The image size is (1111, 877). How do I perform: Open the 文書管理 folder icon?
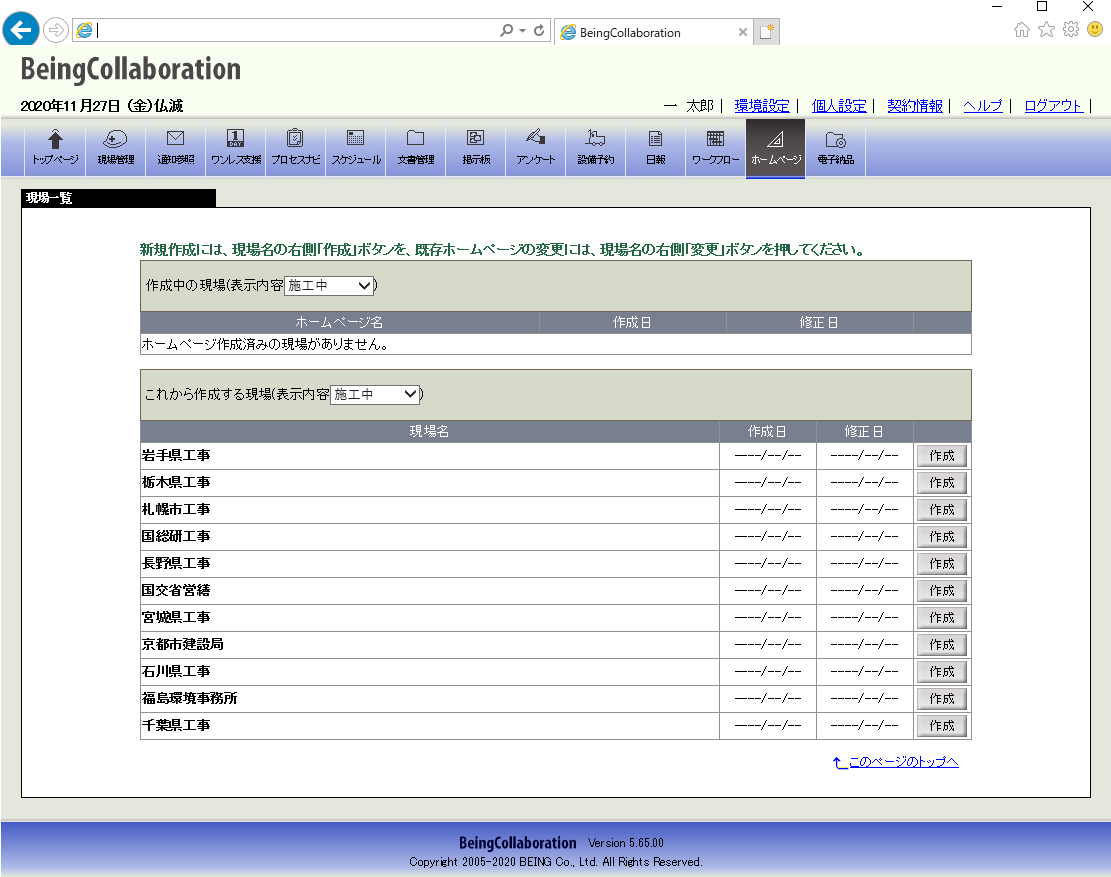click(416, 147)
